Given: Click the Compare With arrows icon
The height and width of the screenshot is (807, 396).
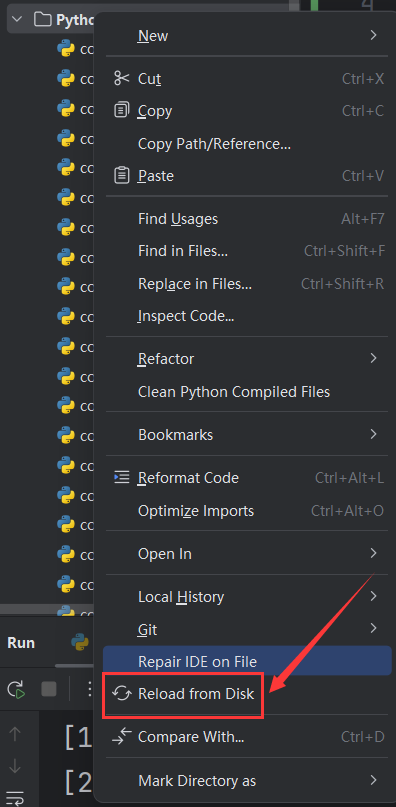Looking at the screenshot, I should 122,736.
